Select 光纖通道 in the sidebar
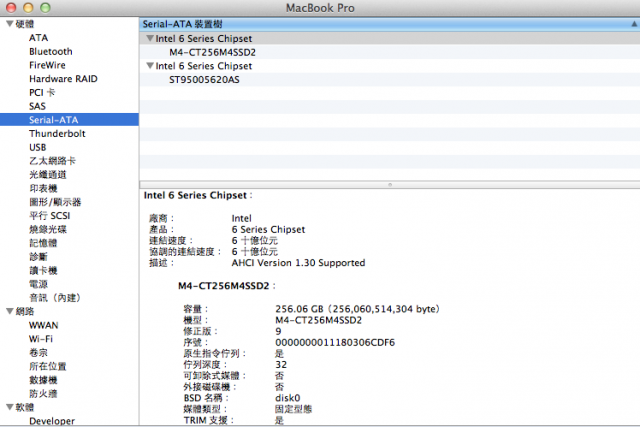The height and width of the screenshot is (427, 640). pyautogui.click(x=48, y=175)
